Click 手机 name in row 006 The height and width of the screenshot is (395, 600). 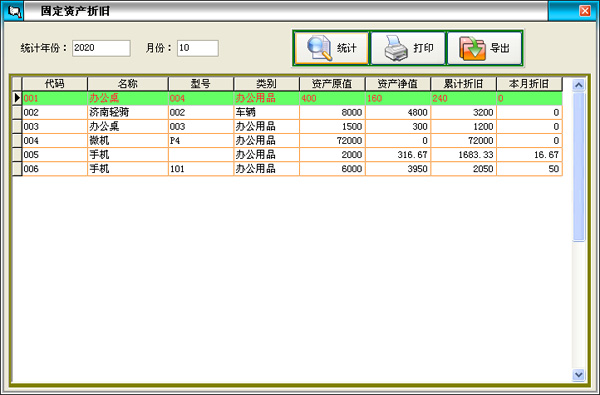click(128, 169)
